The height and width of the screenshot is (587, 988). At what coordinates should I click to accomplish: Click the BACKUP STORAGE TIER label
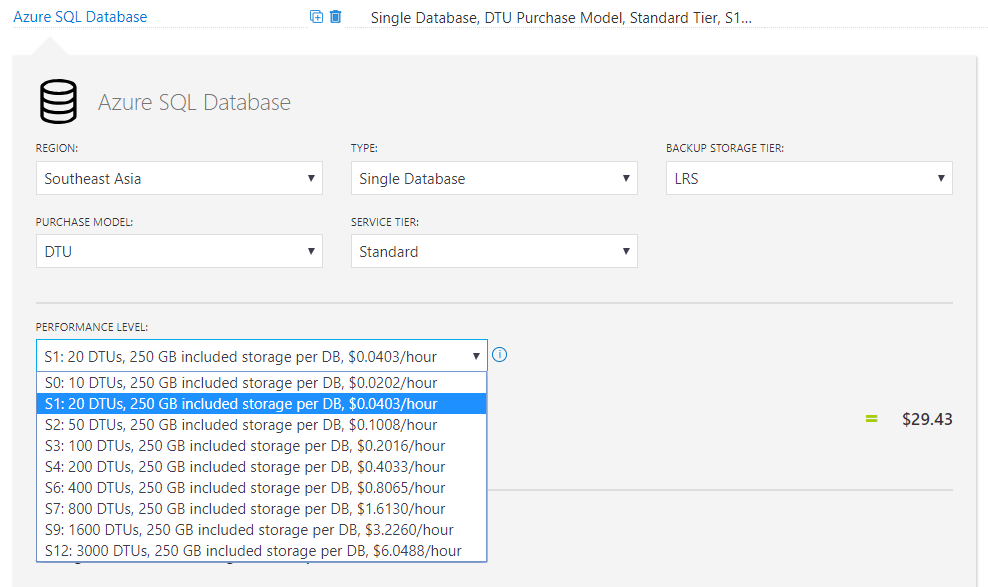pos(725,148)
